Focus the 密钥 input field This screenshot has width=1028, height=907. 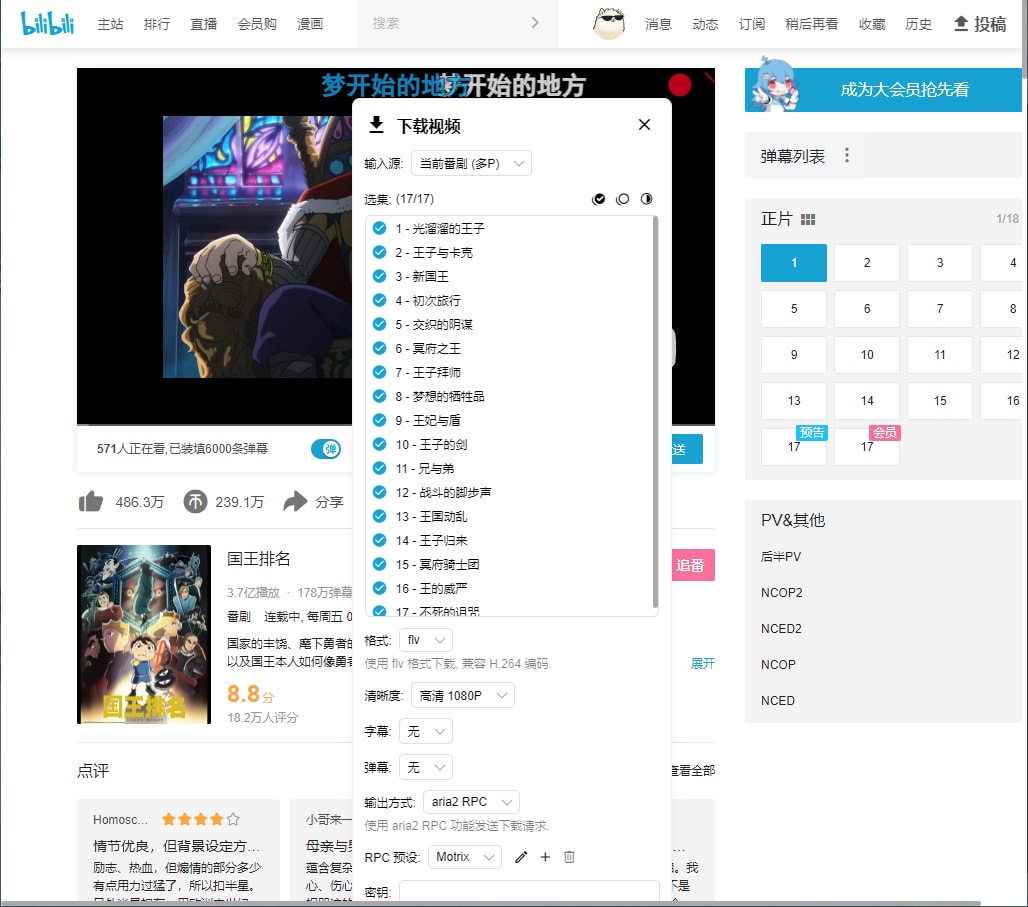coord(529,892)
